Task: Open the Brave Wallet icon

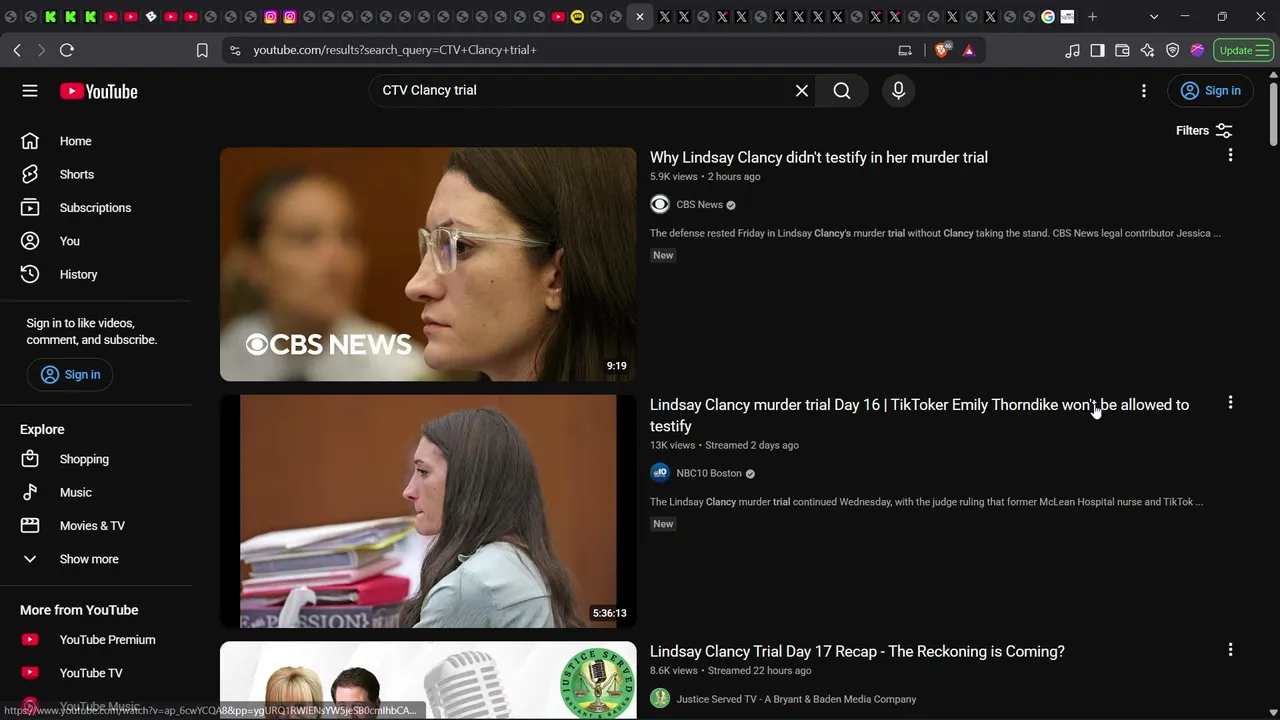Action: click(1122, 50)
